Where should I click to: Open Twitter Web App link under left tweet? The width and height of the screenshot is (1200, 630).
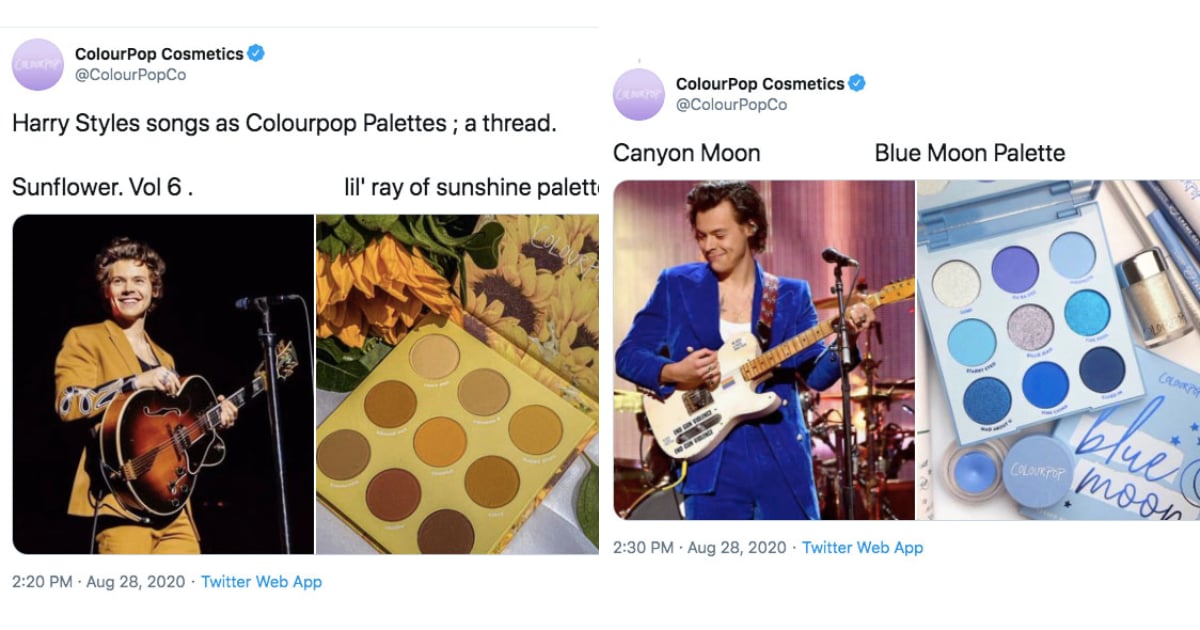[x=261, y=581]
